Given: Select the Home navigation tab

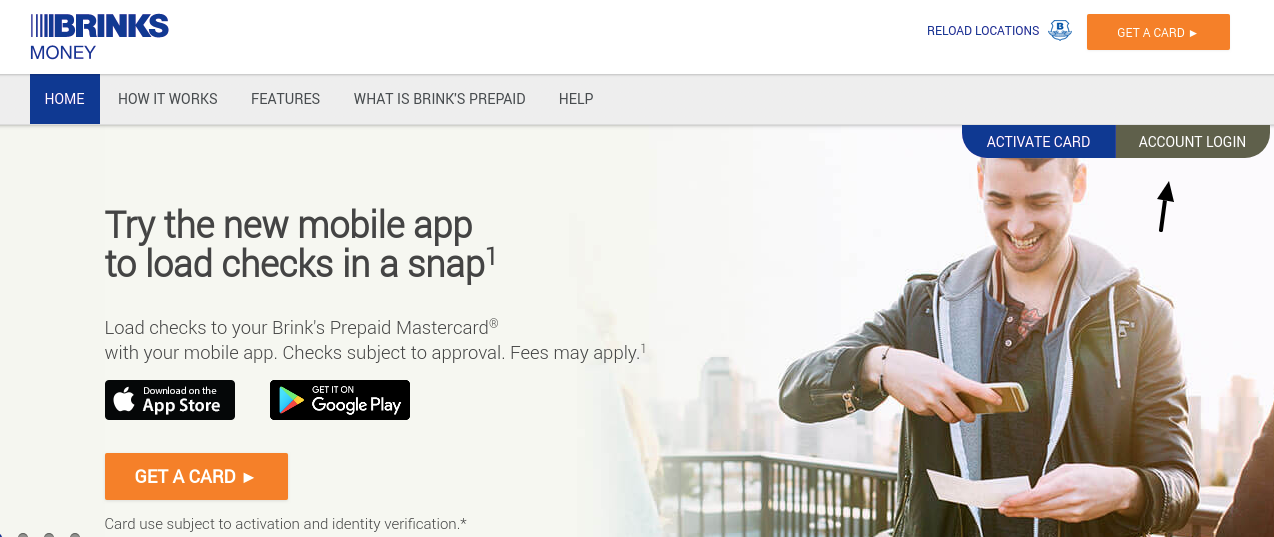Looking at the screenshot, I should [x=65, y=99].
